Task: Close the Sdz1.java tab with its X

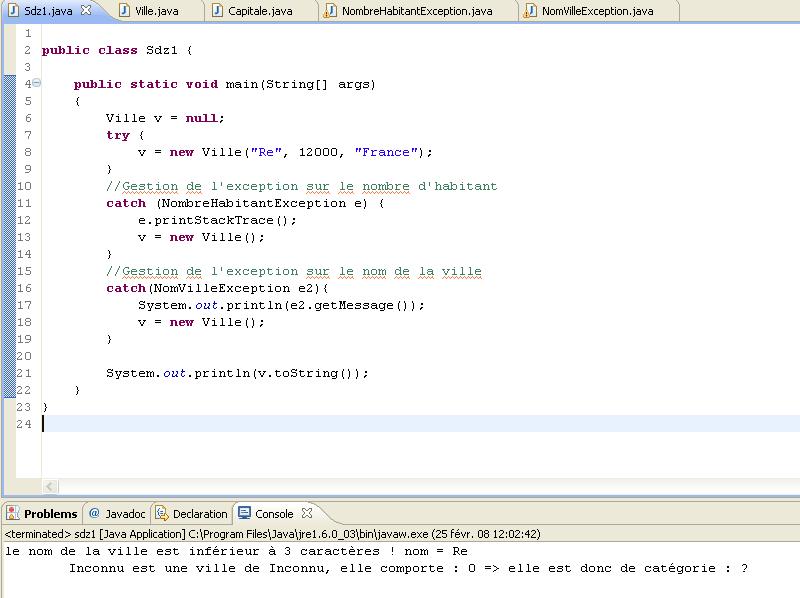Action: (x=86, y=10)
